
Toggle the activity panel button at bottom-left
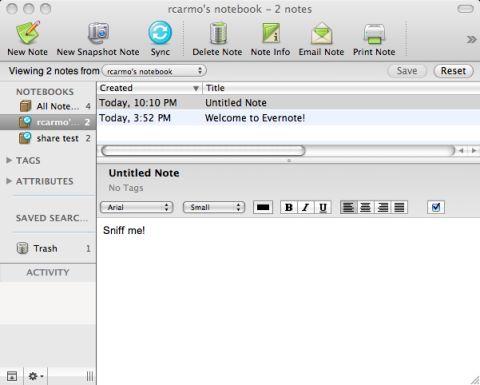pyautogui.click(x=12, y=376)
